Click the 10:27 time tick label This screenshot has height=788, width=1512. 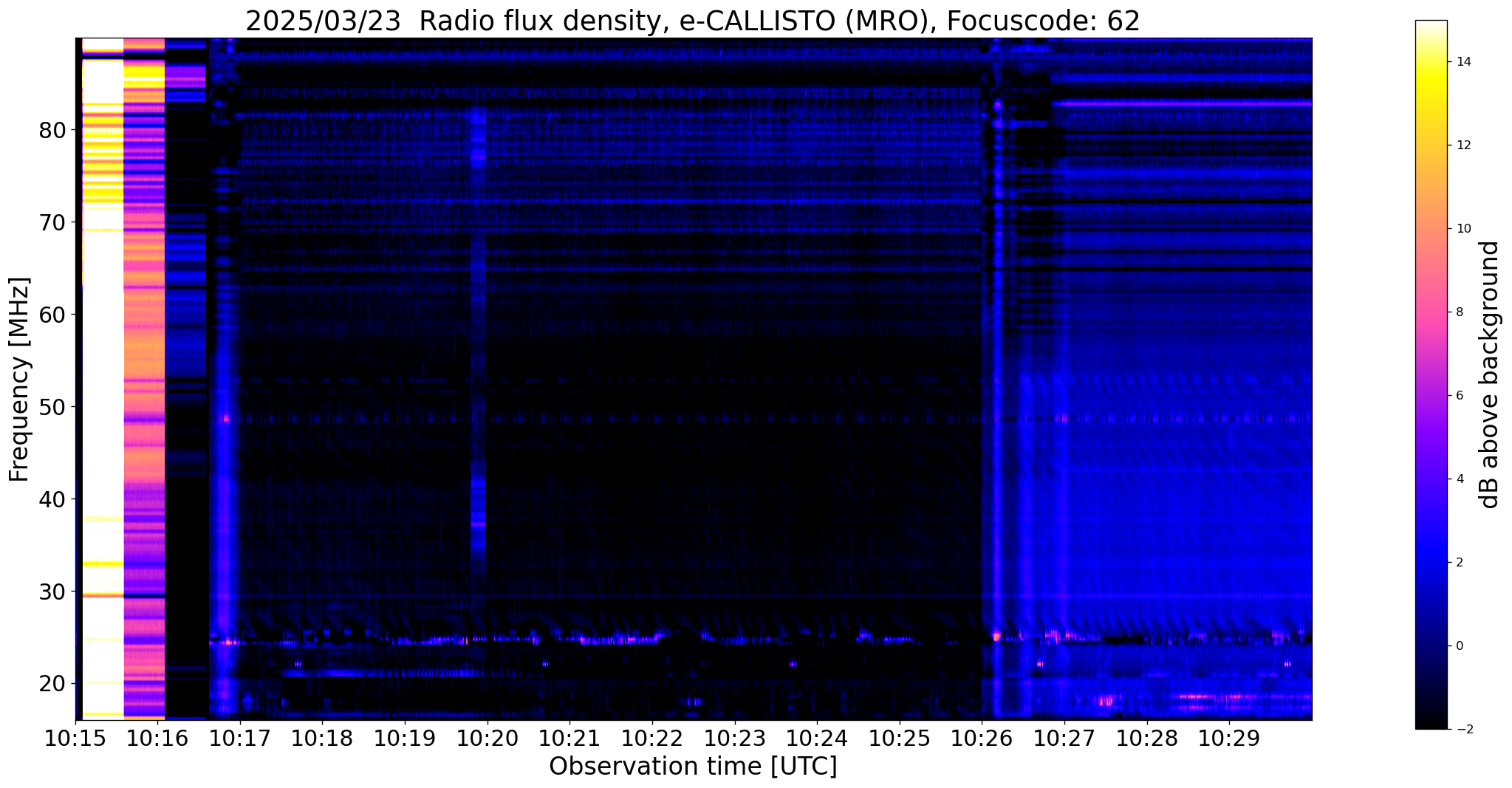click(x=1064, y=739)
